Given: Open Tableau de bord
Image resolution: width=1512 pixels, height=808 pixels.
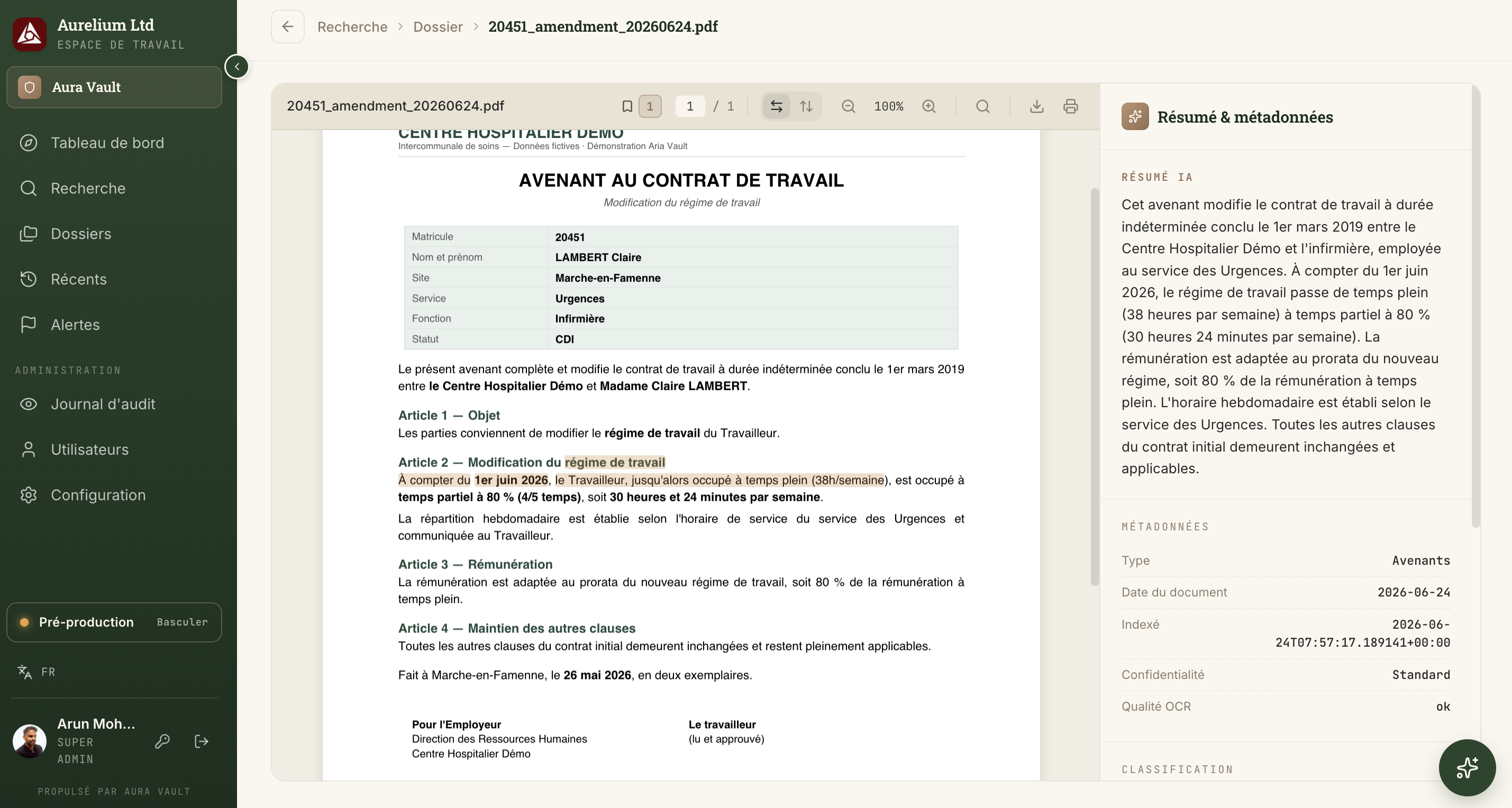Looking at the screenshot, I should [107, 143].
